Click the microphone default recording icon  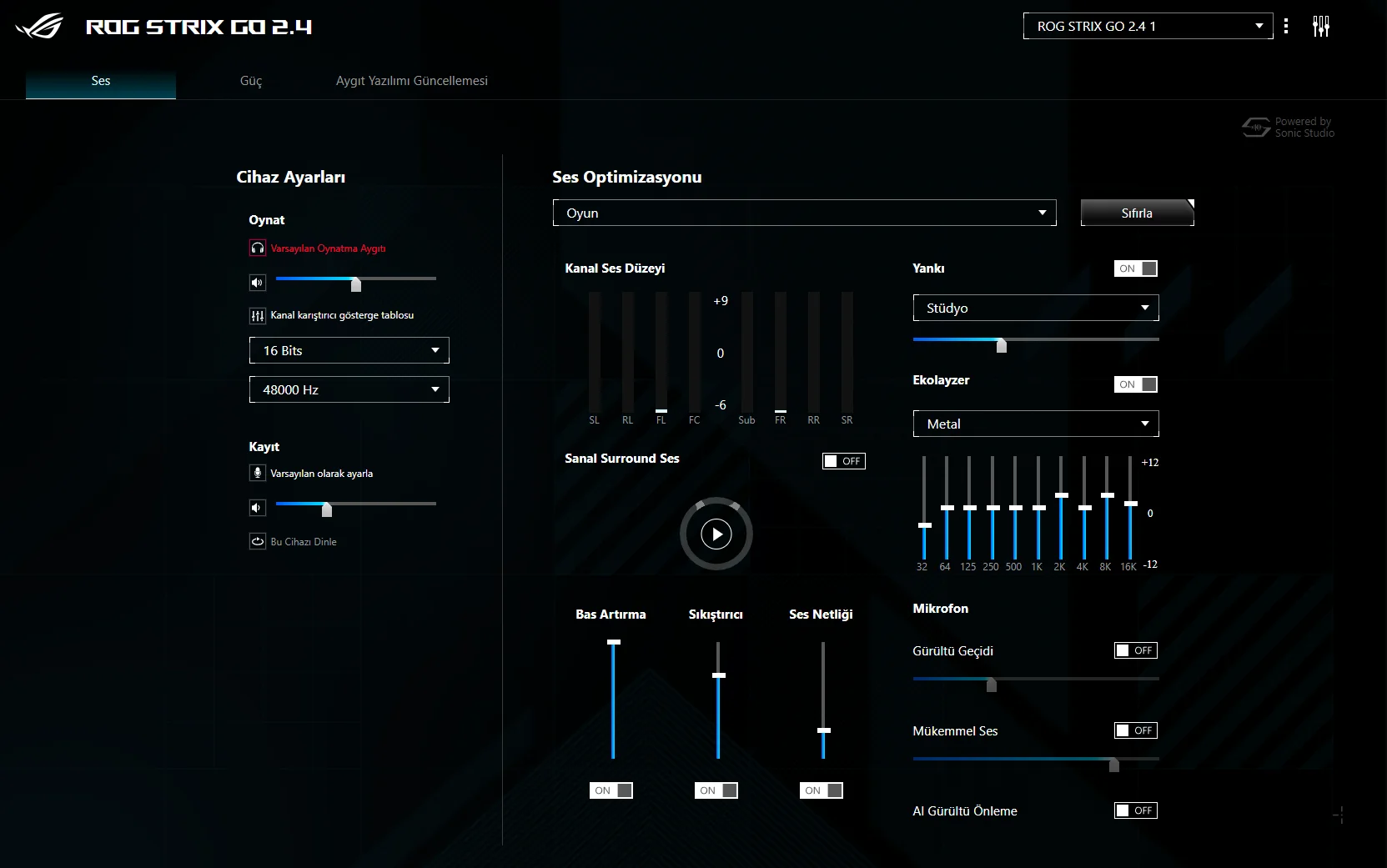click(258, 473)
